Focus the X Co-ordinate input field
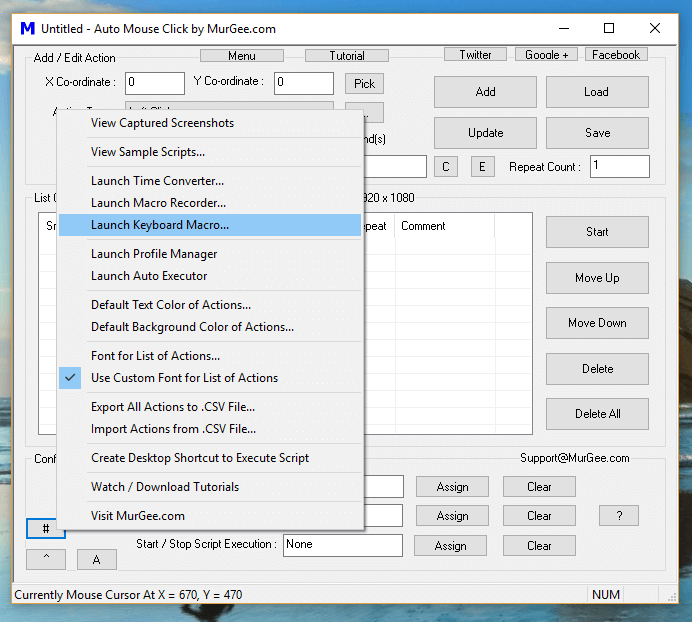The width and height of the screenshot is (692, 622). click(155, 83)
